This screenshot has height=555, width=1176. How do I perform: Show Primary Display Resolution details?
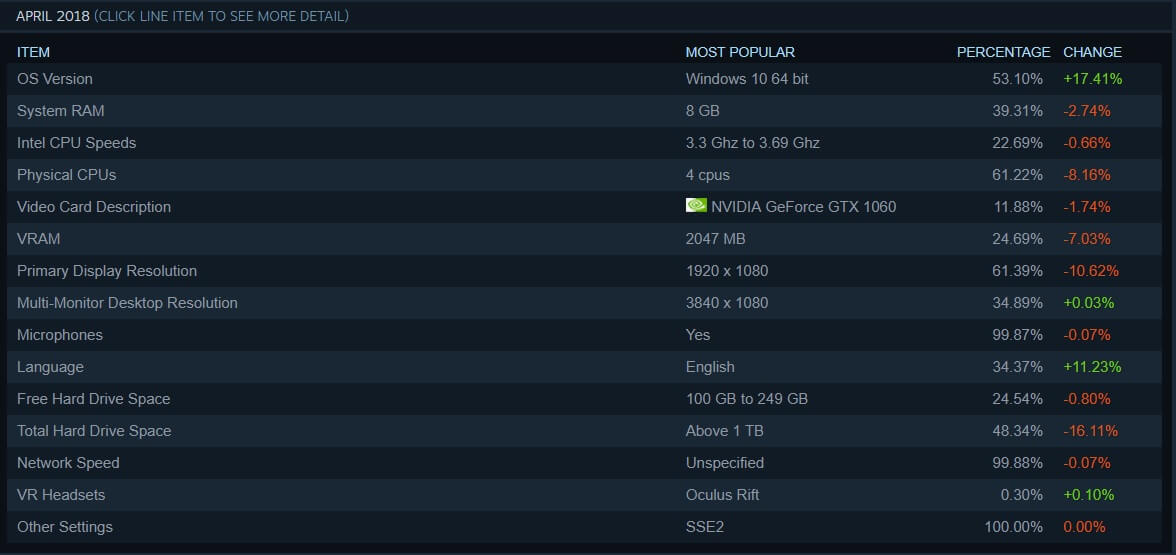point(107,271)
